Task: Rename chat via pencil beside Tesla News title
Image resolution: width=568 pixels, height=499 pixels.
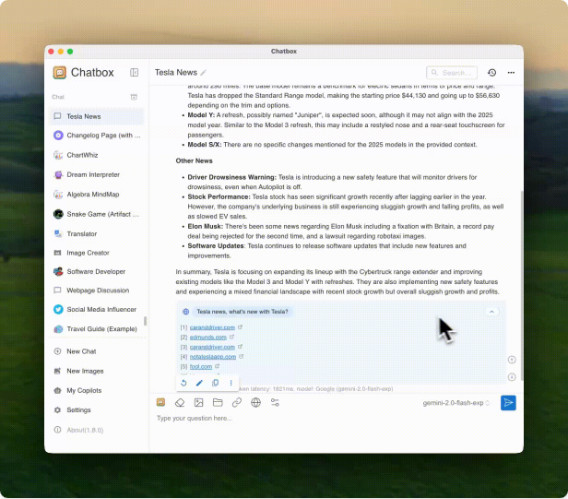Action: 203,73
